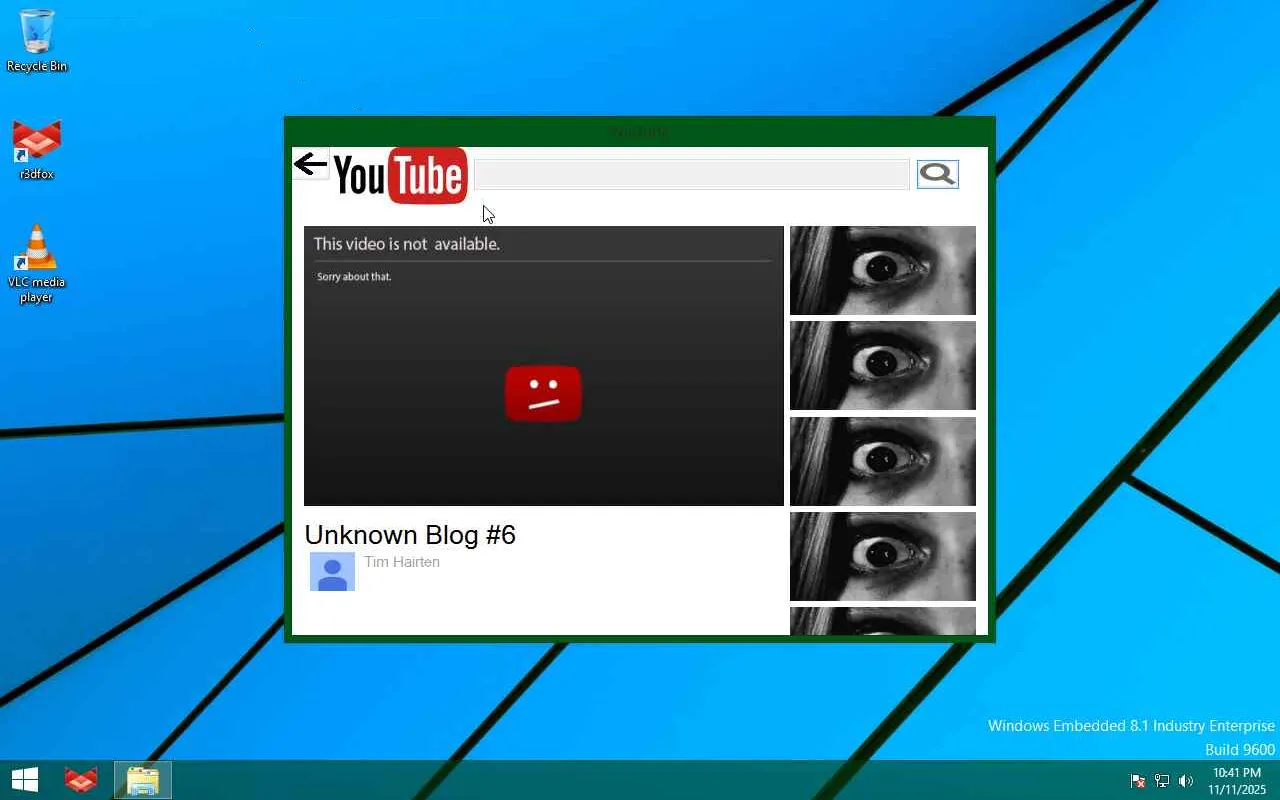The width and height of the screenshot is (1280, 800).
Task: Open the channel name "Tim Hairten"
Action: [402, 562]
